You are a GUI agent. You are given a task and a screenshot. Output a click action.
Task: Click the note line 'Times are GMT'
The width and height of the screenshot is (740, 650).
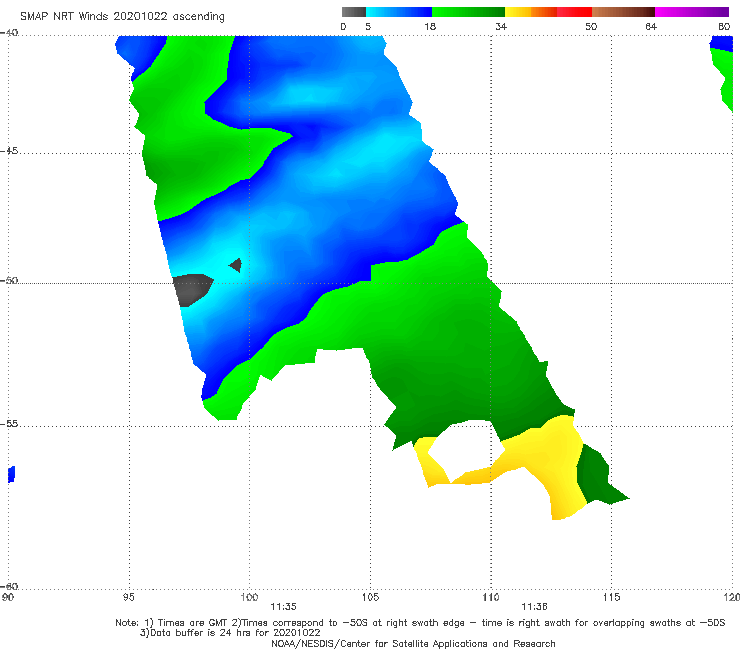click(193, 623)
